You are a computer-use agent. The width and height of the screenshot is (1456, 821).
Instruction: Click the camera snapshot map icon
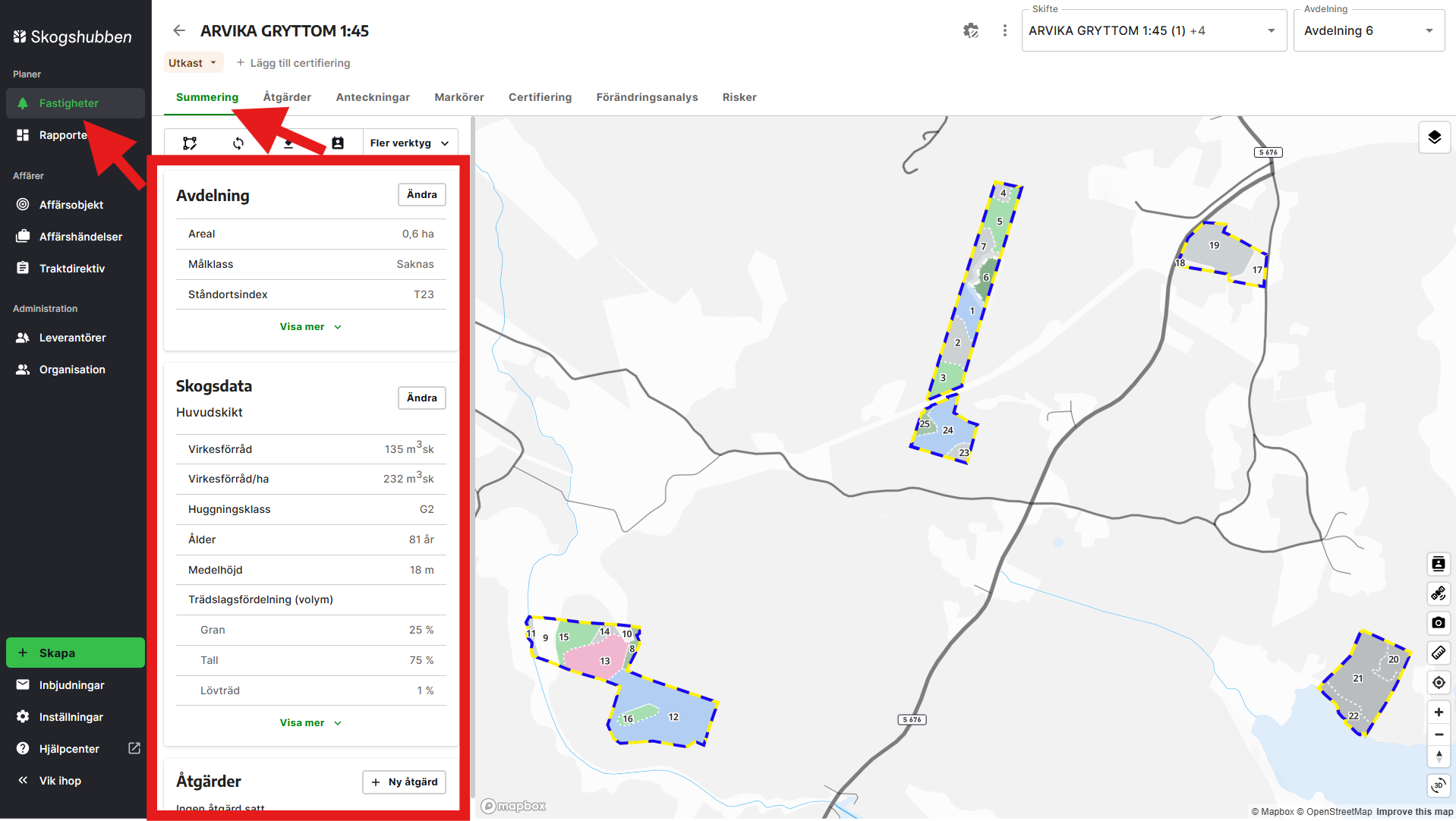coord(1438,623)
